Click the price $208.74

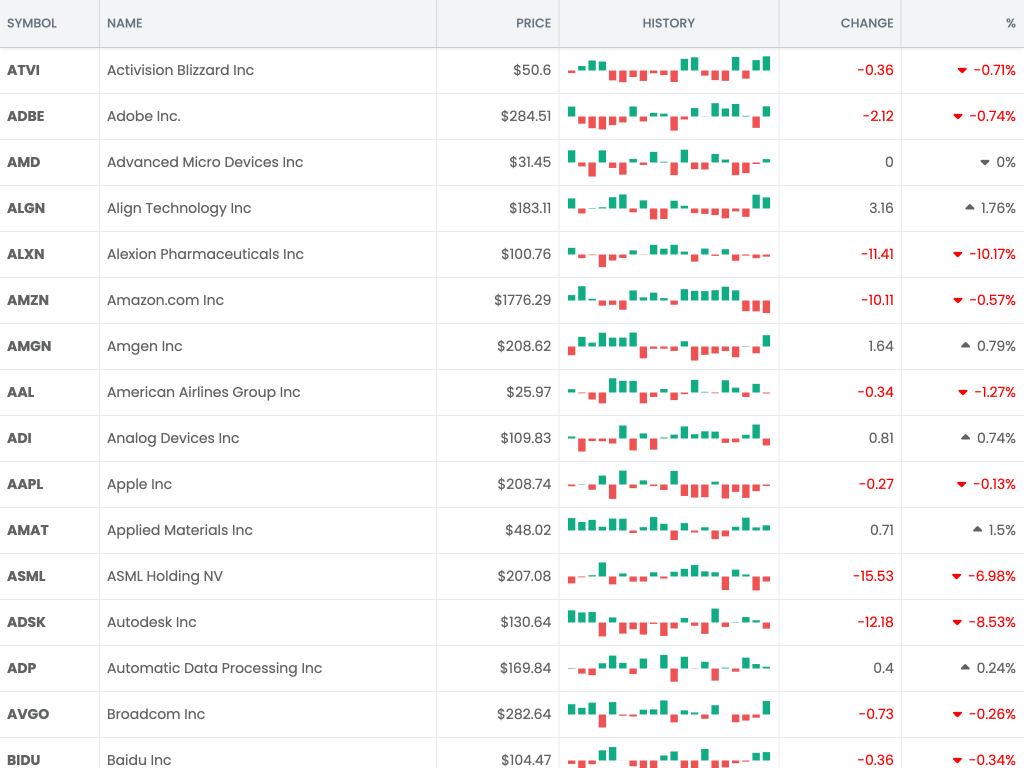coord(524,484)
